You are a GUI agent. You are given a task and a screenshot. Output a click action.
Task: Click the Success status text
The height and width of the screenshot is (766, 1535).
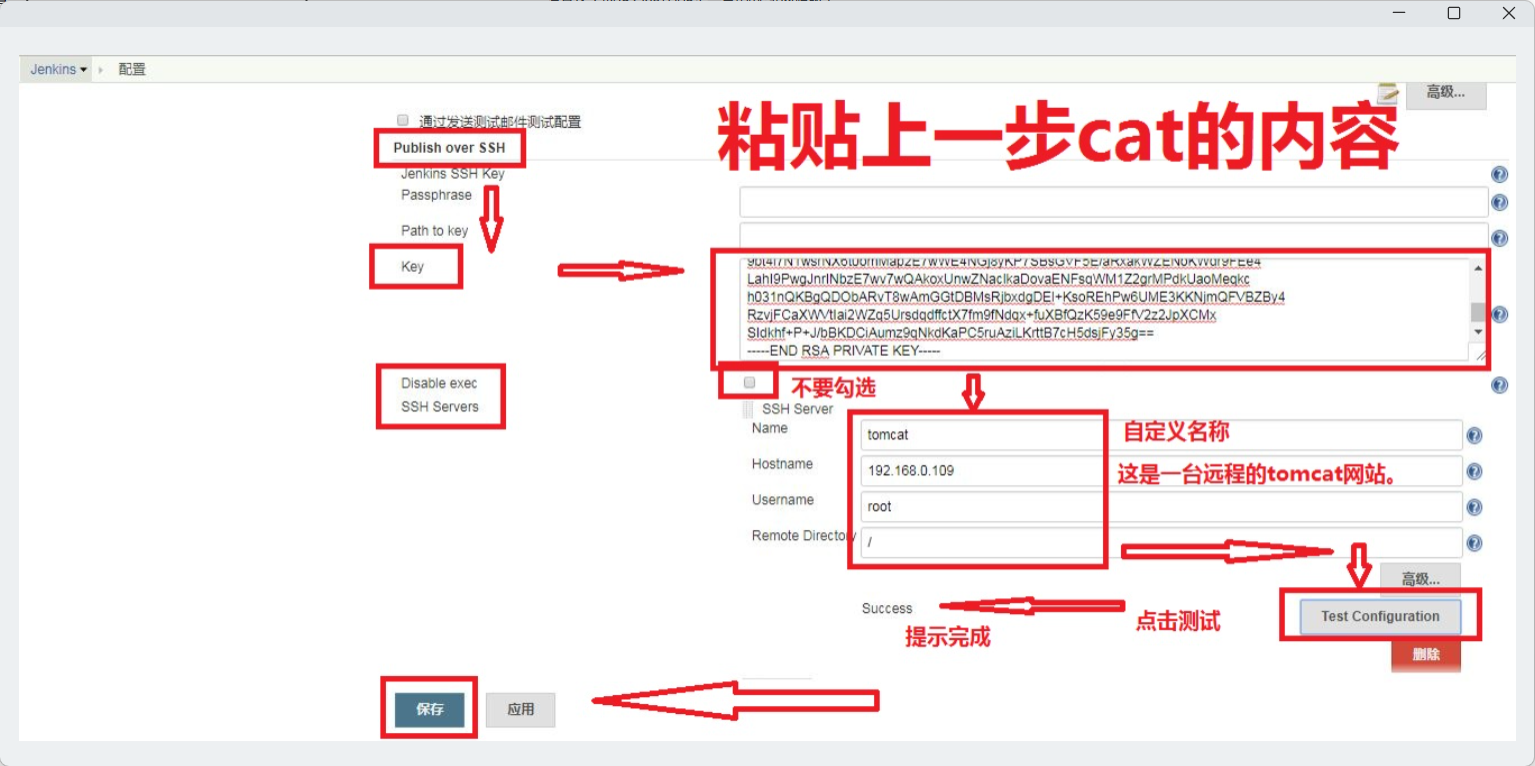887,608
